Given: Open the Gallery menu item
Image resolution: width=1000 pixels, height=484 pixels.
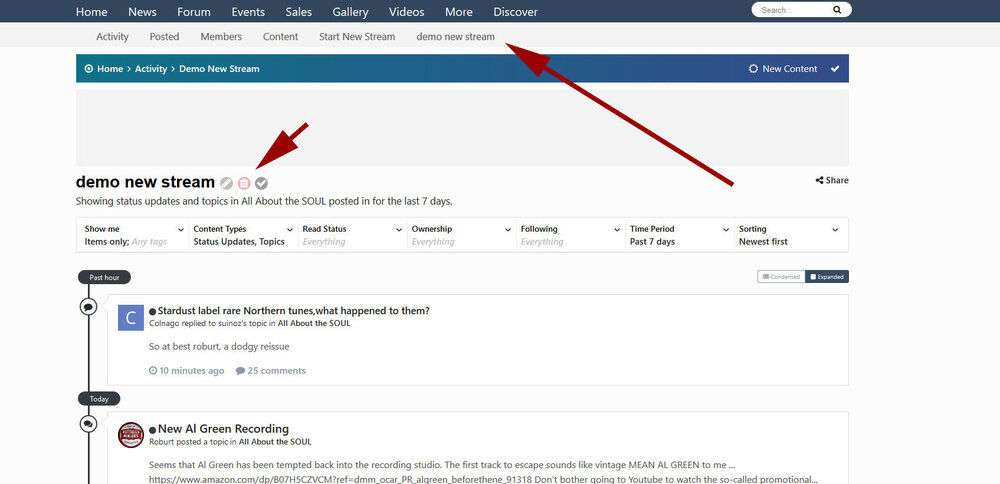Looking at the screenshot, I should pyautogui.click(x=350, y=11).
